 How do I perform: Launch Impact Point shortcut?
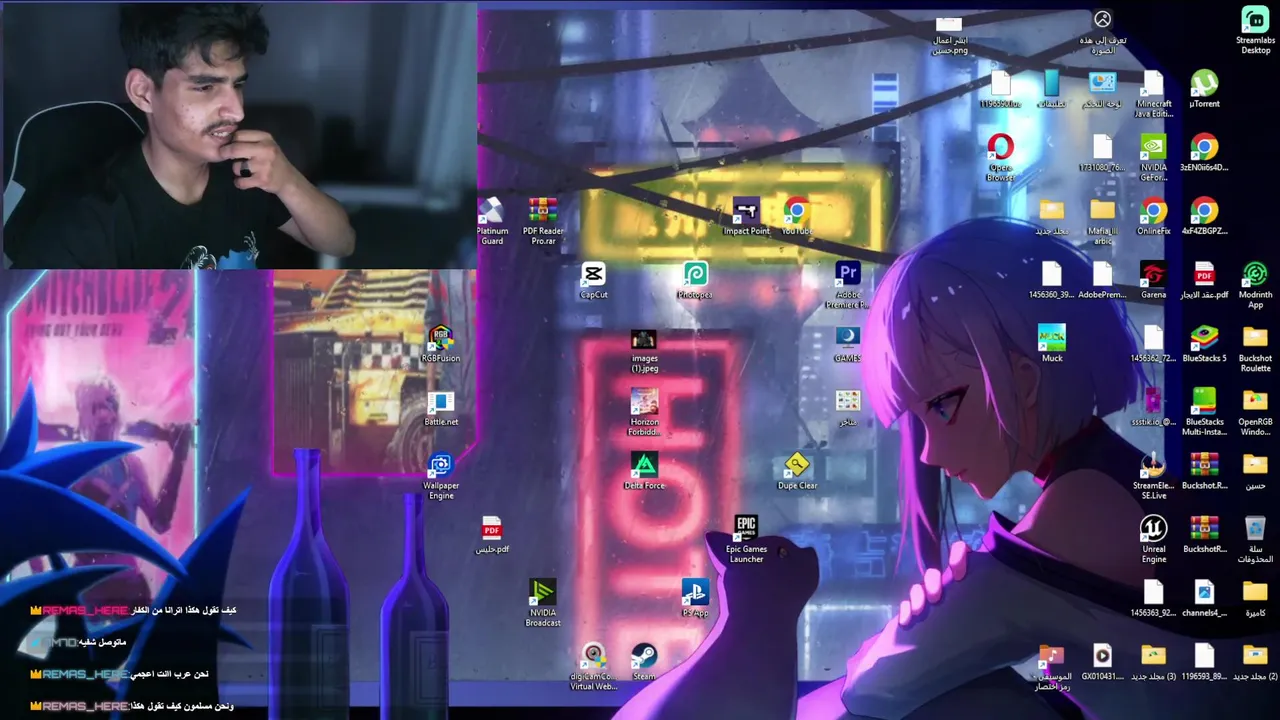746,216
